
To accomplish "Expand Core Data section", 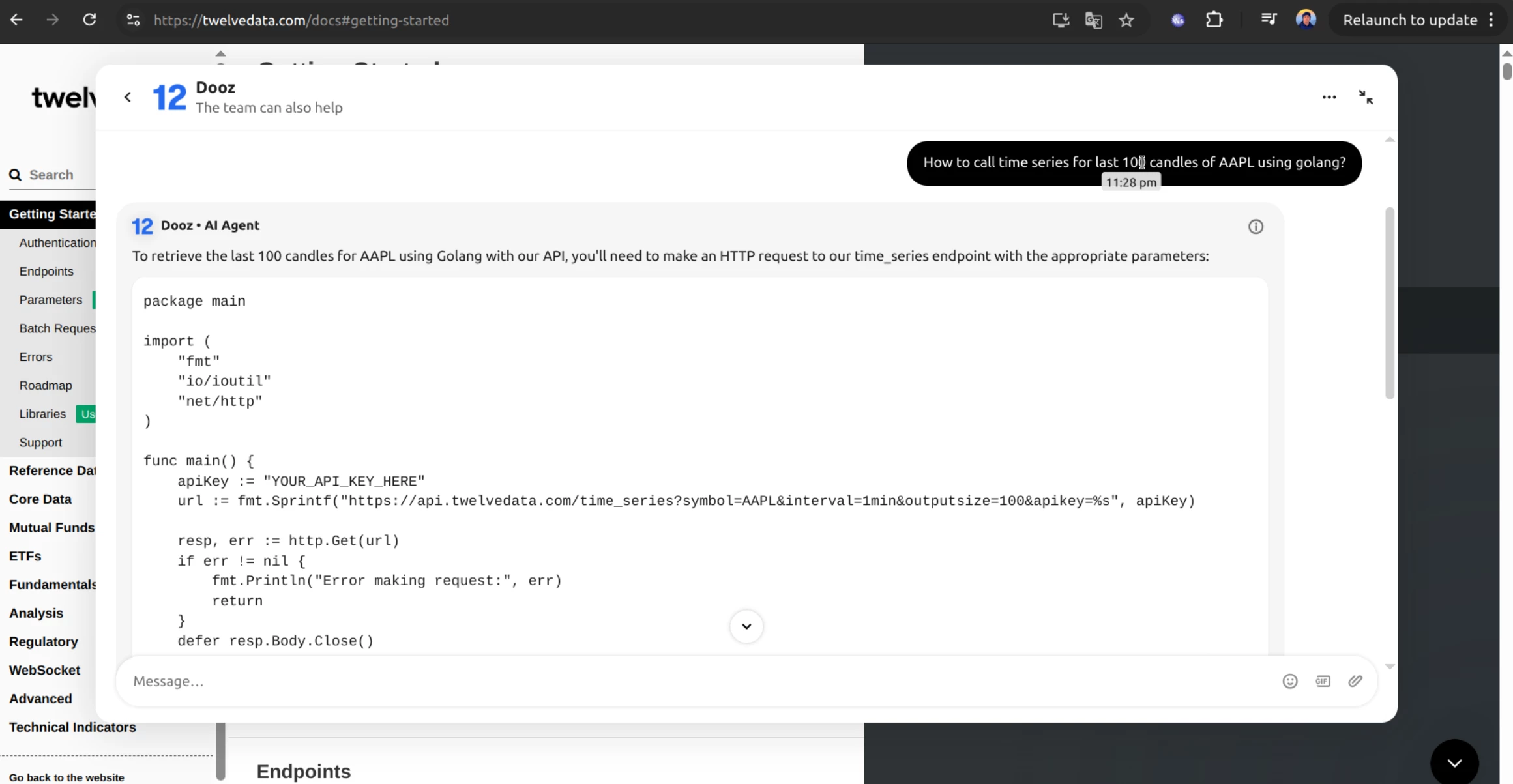I will (40, 499).
